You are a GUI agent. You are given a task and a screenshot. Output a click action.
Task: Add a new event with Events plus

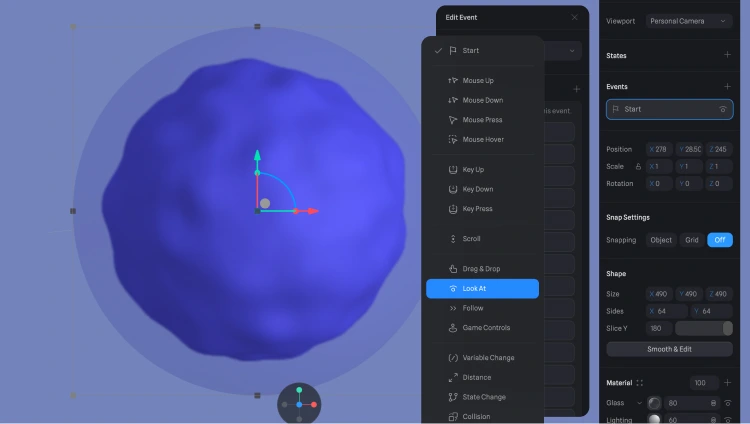(x=727, y=87)
